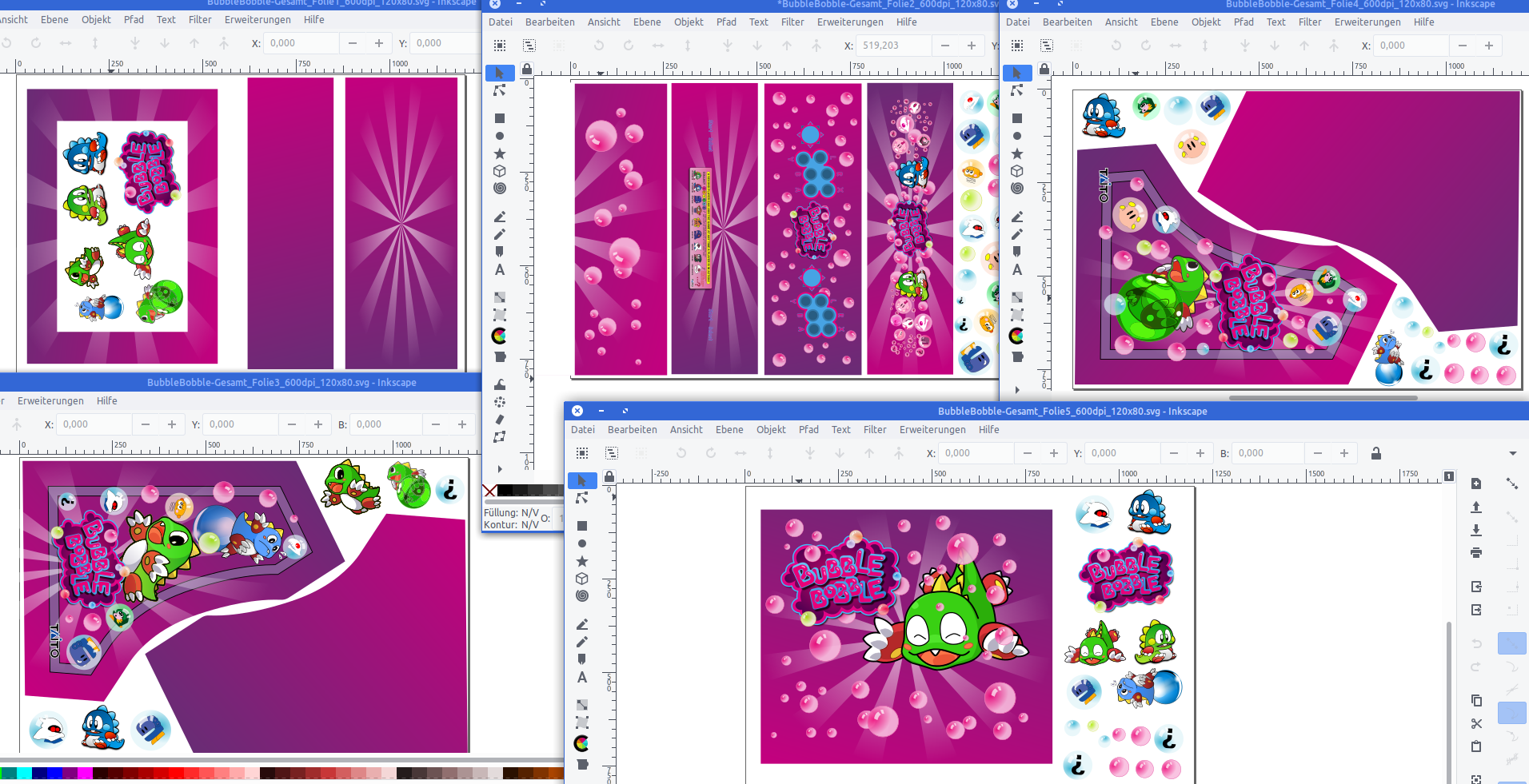Open the Bearbeiten menu in Folie4 window
This screenshot has width=1529, height=784.
[x=1068, y=22]
